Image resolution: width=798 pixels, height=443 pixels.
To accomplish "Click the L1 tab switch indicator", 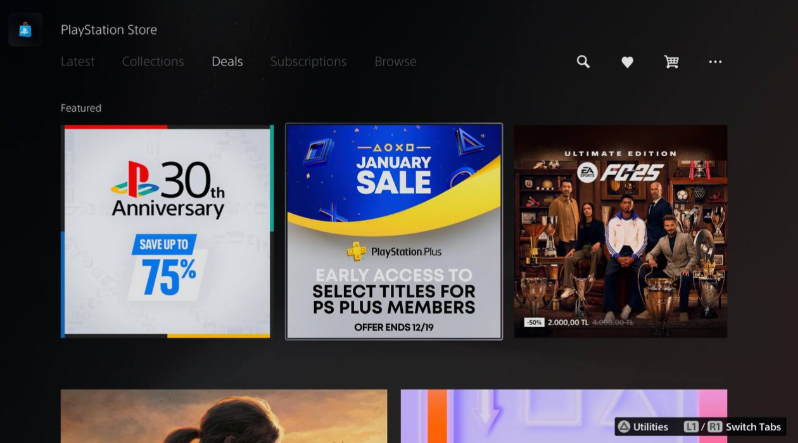I will [x=691, y=427].
